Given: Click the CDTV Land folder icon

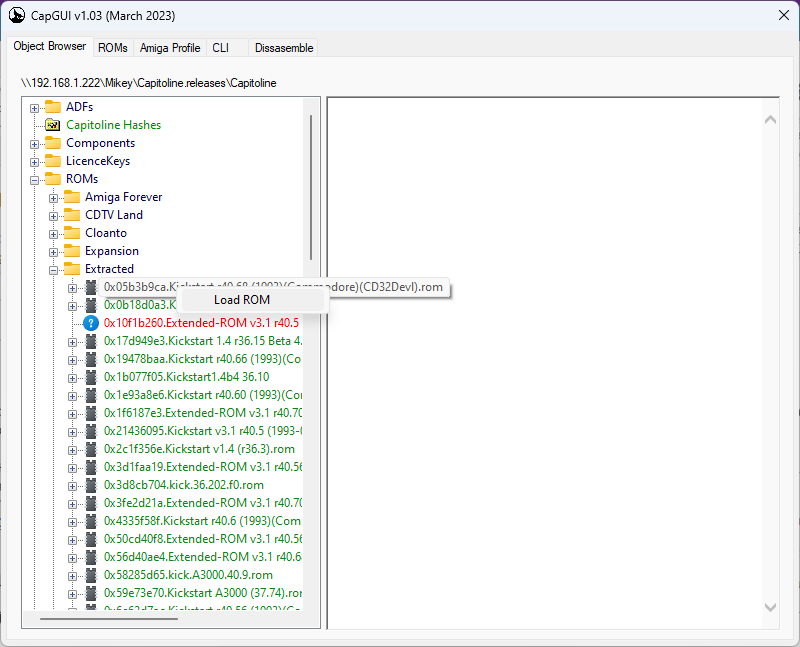Looking at the screenshot, I should [72, 215].
